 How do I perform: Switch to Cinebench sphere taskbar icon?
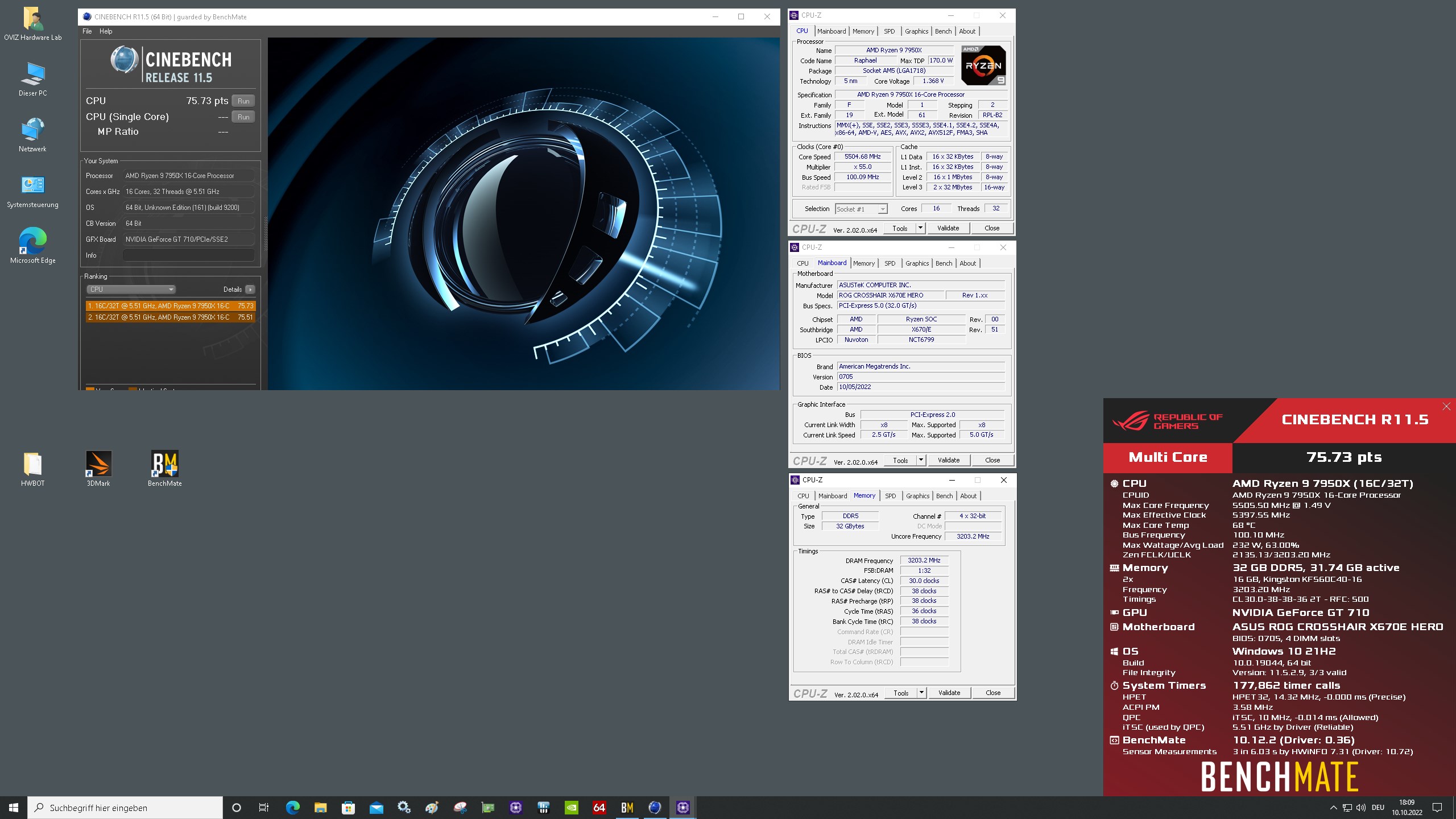pyautogui.click(x=655, y=808)
